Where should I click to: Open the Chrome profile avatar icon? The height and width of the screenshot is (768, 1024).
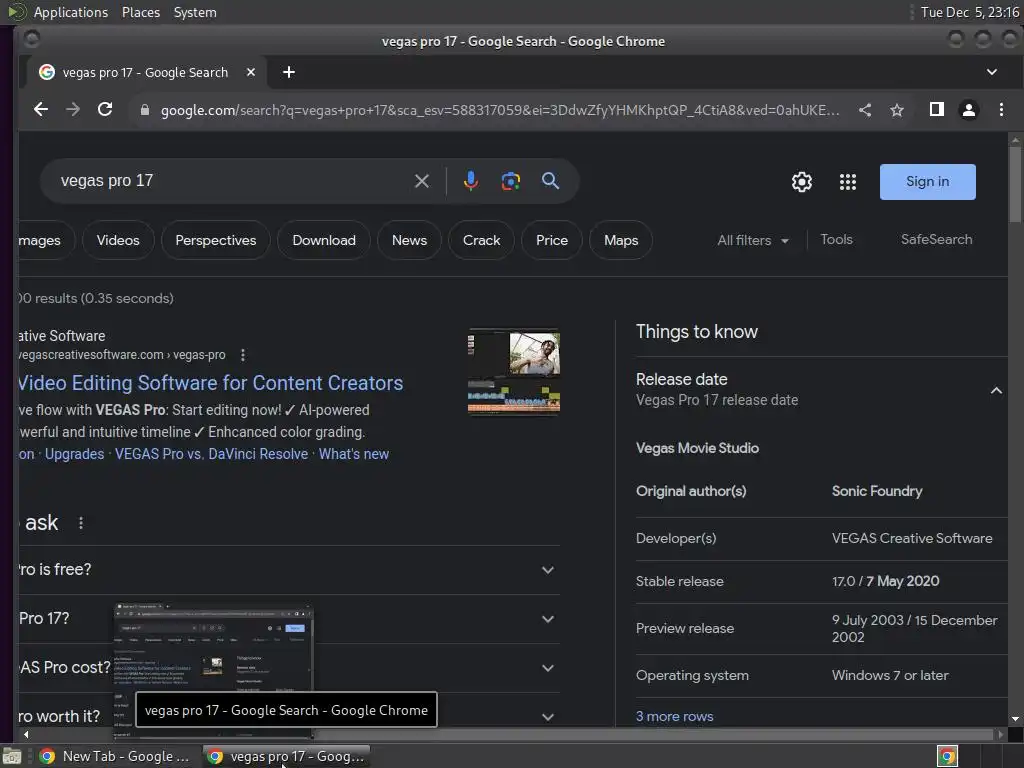pyautogui.click(x=968, y=110)
